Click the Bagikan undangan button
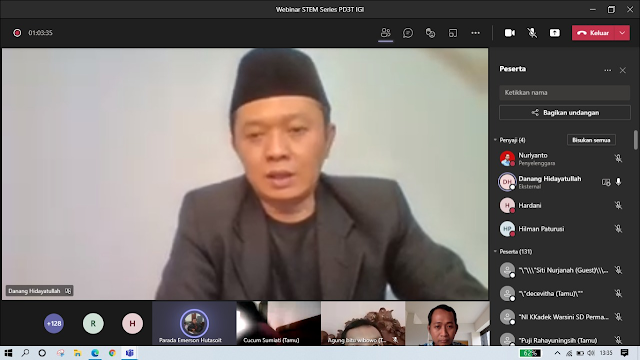 [x=564, y=113]
